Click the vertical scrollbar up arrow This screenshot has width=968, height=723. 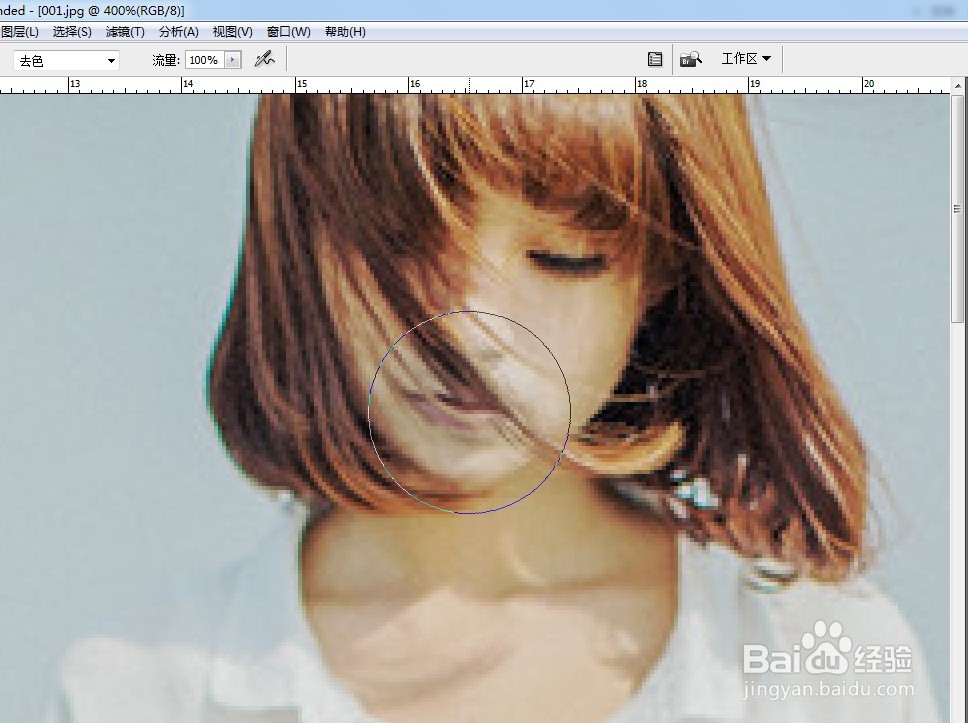[x=958, y=86]
